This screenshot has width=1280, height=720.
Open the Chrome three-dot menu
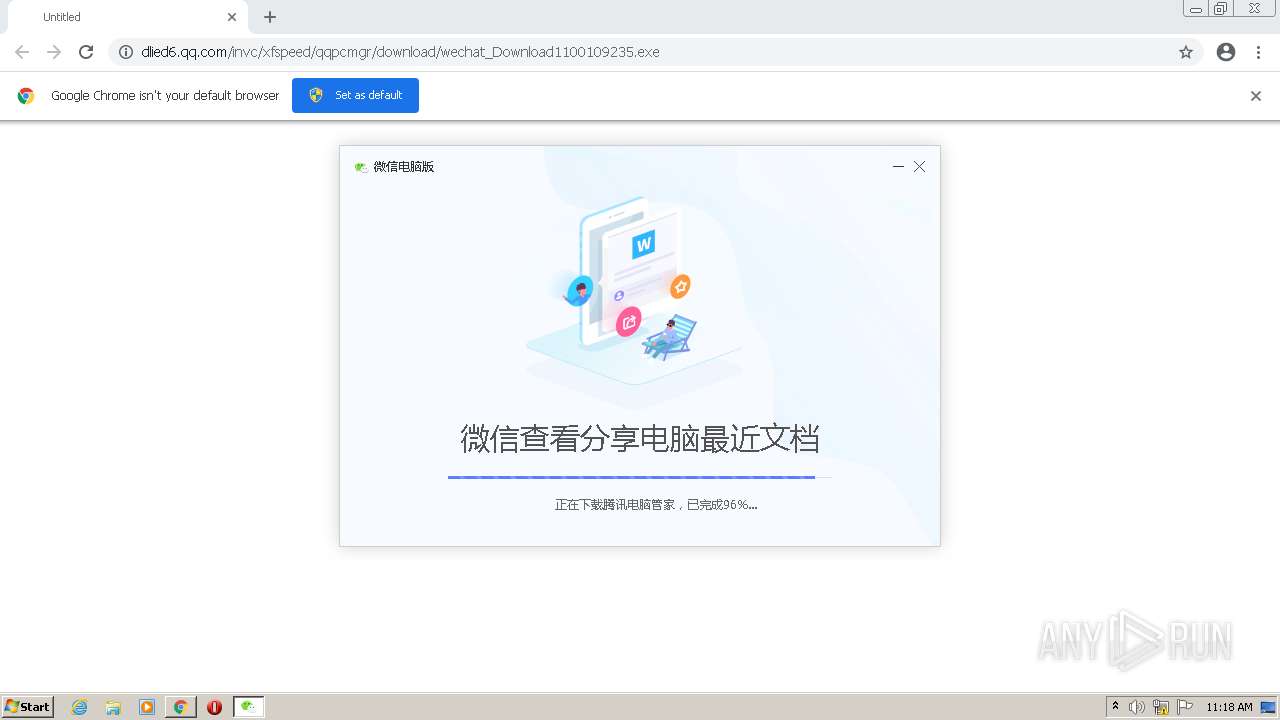coord(1258,52)
